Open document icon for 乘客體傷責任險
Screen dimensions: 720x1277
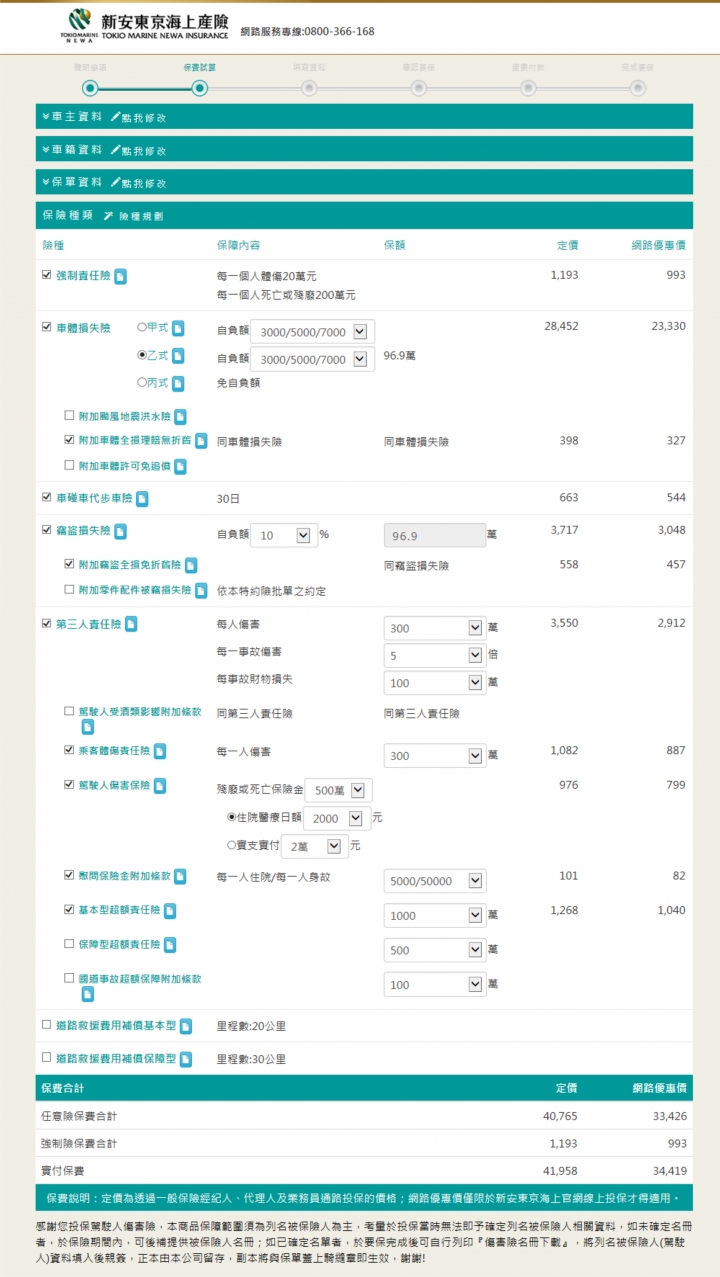pos(159,751)
